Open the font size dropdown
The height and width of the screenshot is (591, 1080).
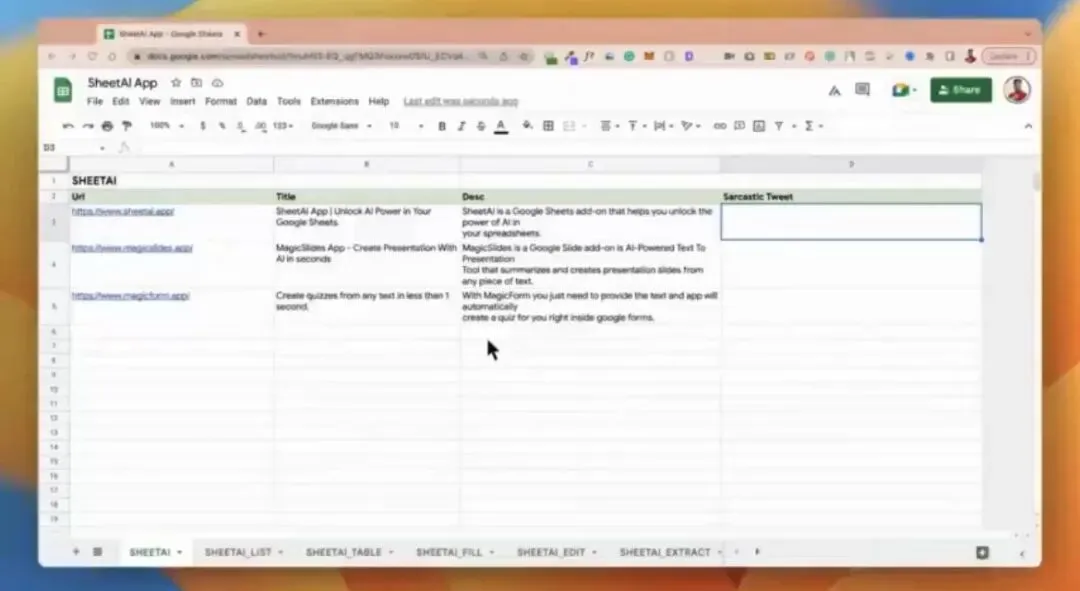[406, 126]
